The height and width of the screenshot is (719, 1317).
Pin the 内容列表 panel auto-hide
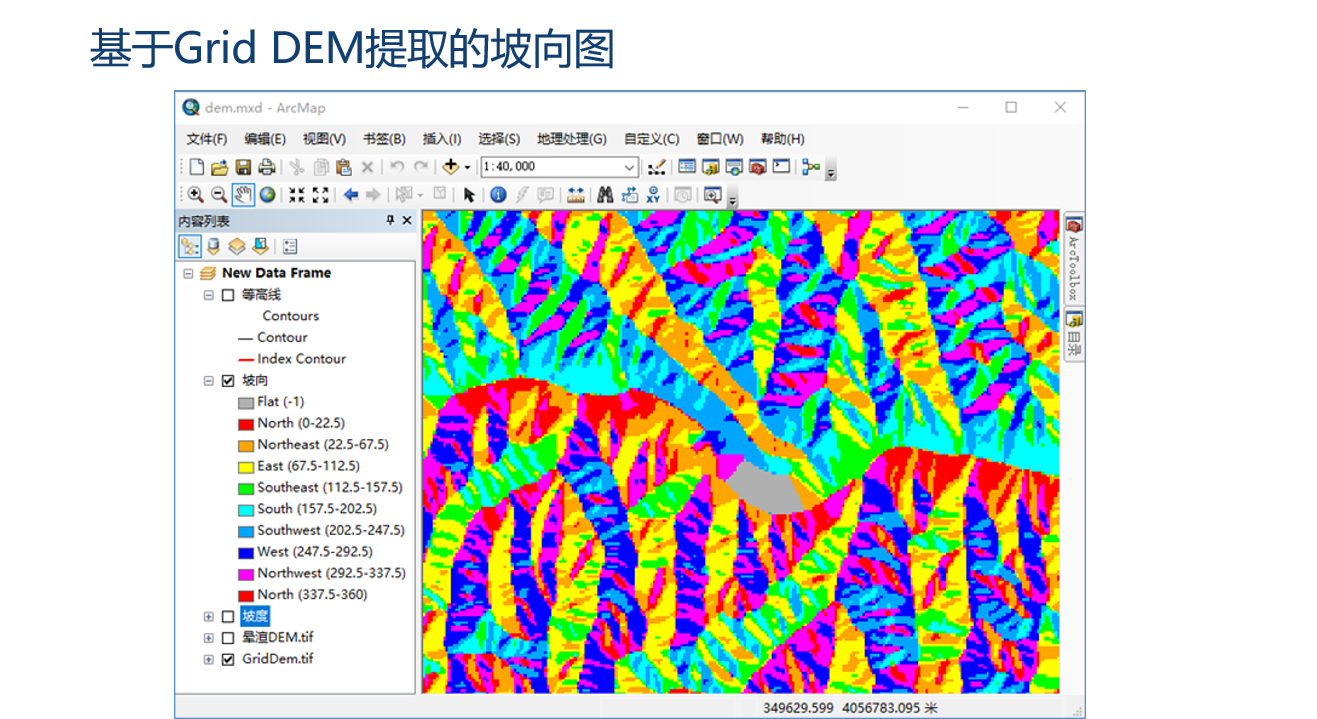click(390, 221)
